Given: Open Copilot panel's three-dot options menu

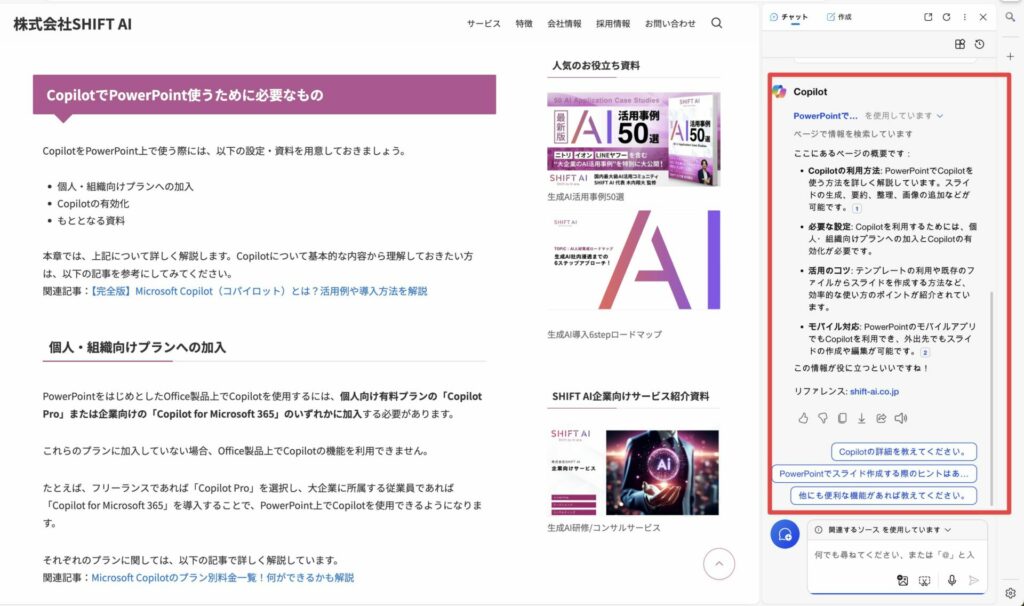Looking at the screenshot, I should click(965, 17).
